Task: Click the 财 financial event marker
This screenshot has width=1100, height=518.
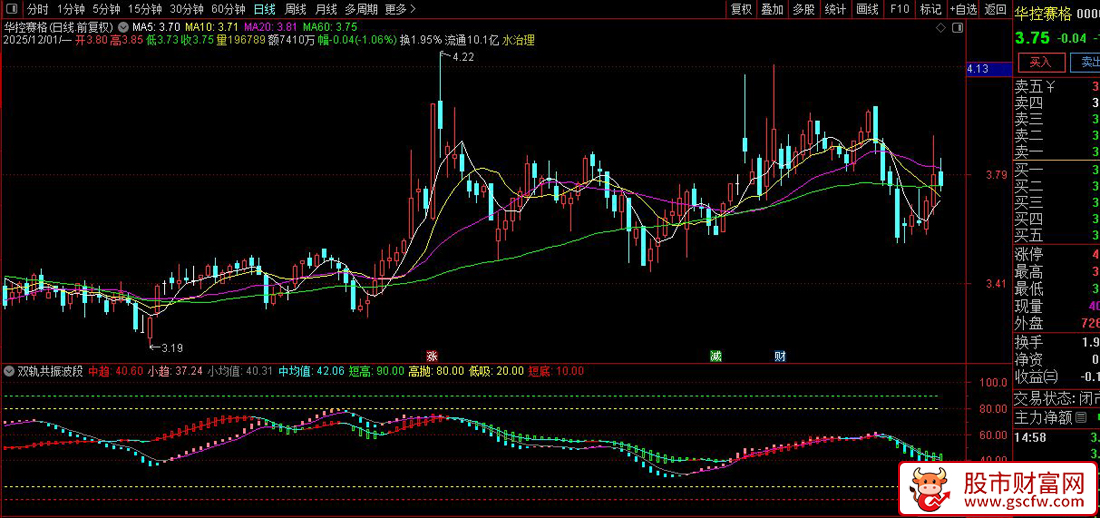Action: tap(779, 356)
